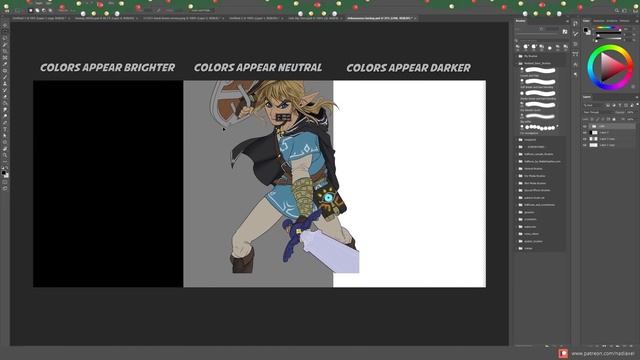Toggle lock position icon
Image resolution: width=640 pixels, height=360 pixels.
pos(603,119)
